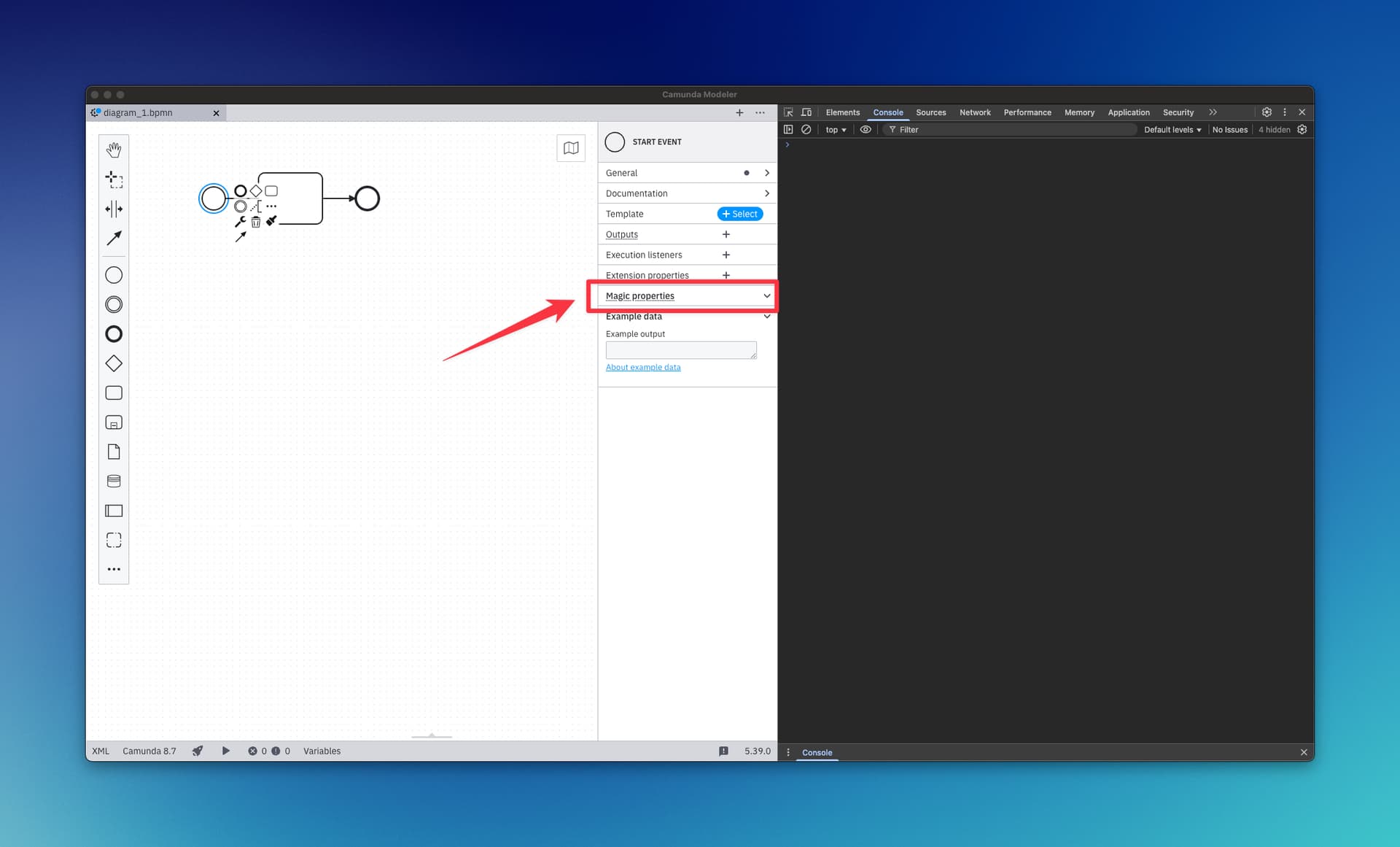Toggle XML view in the status bar
This screenshot has width=1400, height=847.
click(101, 751)
